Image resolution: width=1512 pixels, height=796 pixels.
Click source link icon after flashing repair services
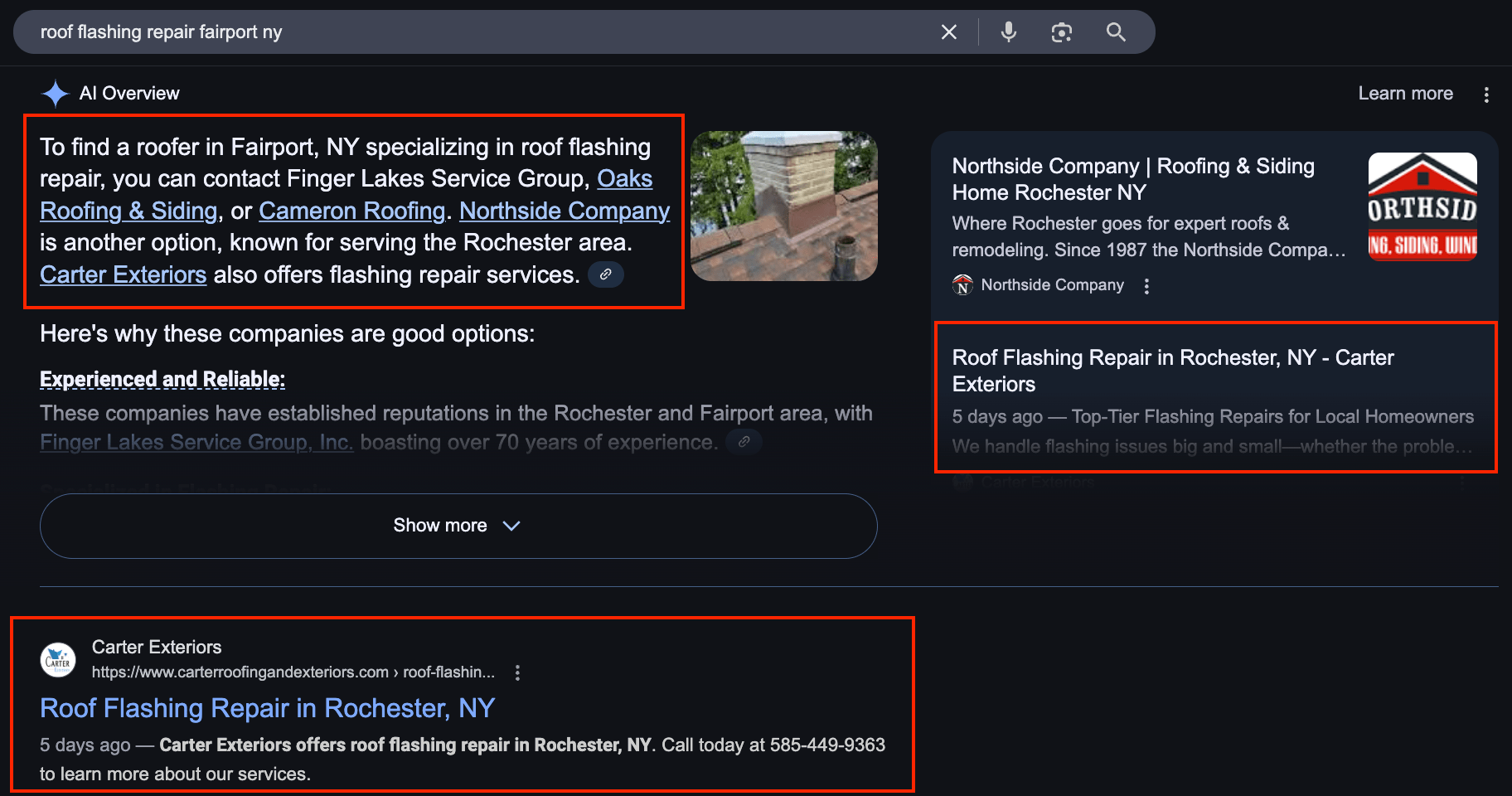[606, 274]
